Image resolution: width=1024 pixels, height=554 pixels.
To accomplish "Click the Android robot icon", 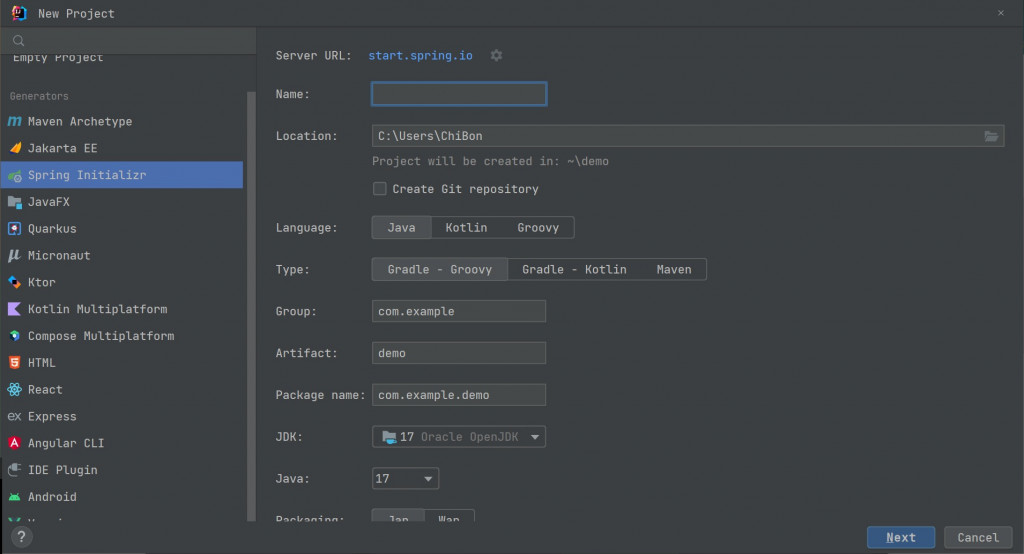I will [14, 497].
